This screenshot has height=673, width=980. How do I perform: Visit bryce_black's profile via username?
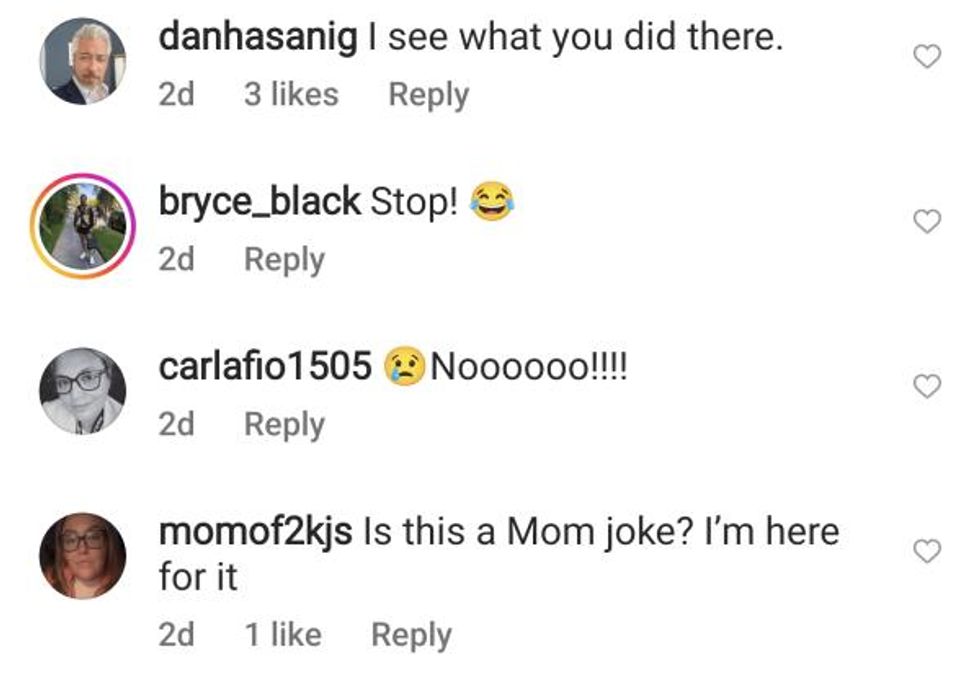[x=259, y=203]
